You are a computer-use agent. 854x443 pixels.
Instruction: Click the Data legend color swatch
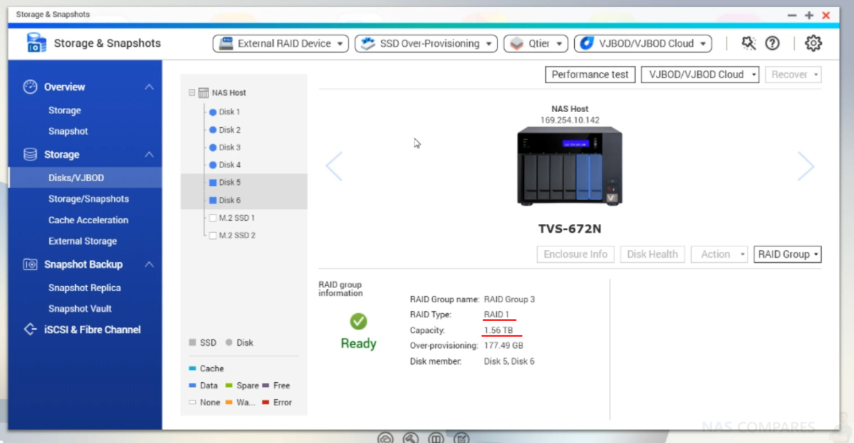click(x=192, y=385)
